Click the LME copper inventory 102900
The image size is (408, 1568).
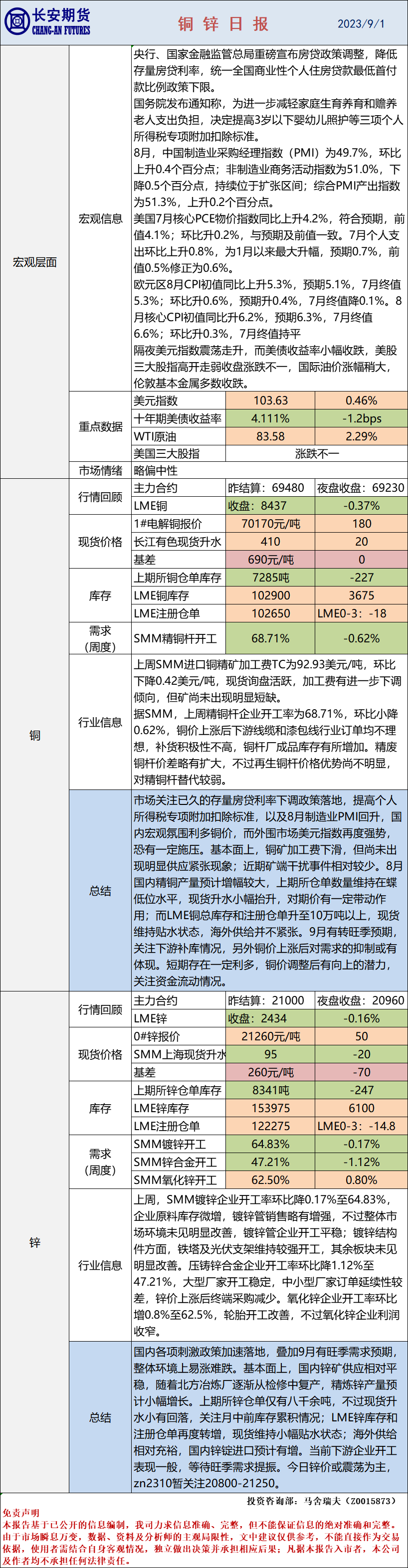tap(270, 596)
